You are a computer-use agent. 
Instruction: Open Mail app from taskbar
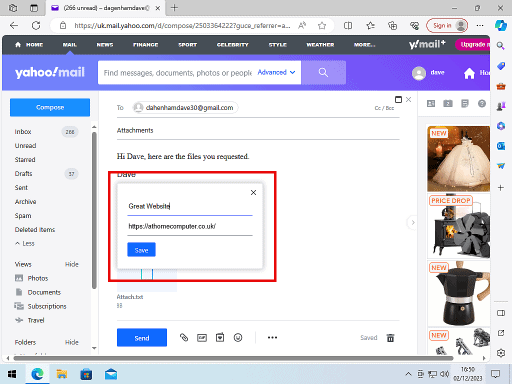tap(111, 374)
